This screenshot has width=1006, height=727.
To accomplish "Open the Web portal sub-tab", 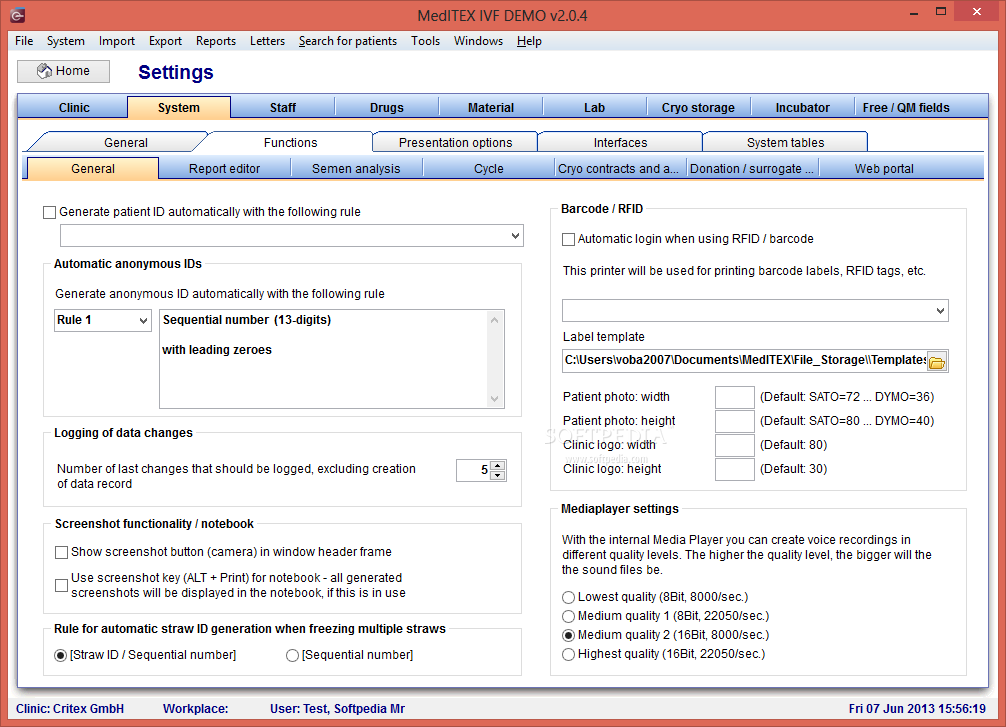I will click(x=884, y=169).
